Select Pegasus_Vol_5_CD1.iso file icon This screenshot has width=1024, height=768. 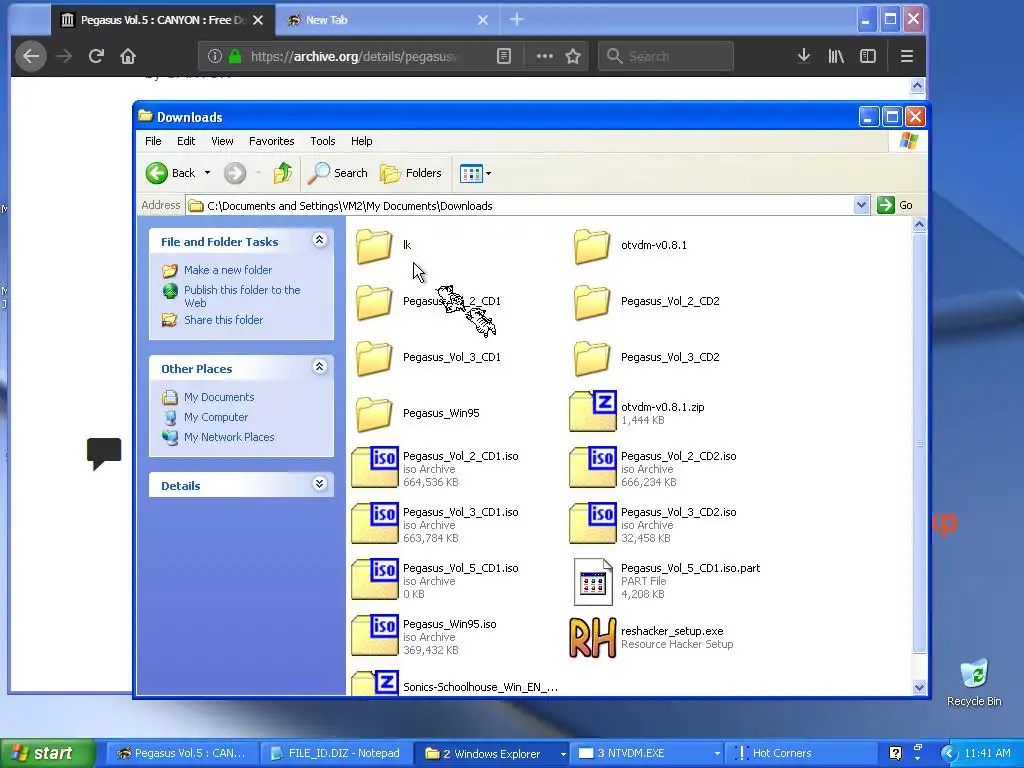[x=375, y=579]
